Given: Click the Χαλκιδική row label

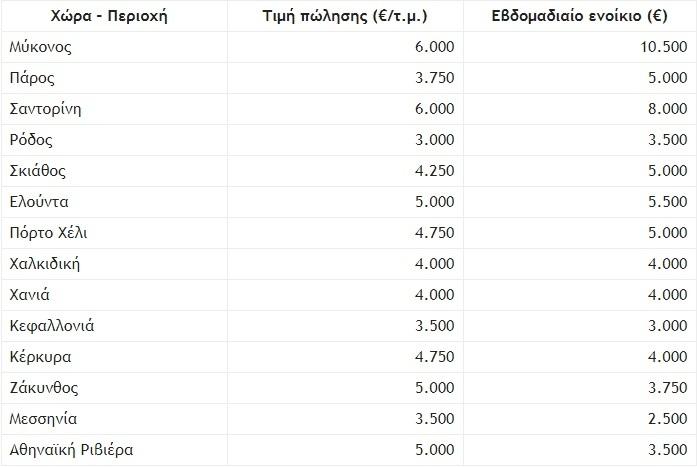Looking at the screenshot, I should 44,264.
